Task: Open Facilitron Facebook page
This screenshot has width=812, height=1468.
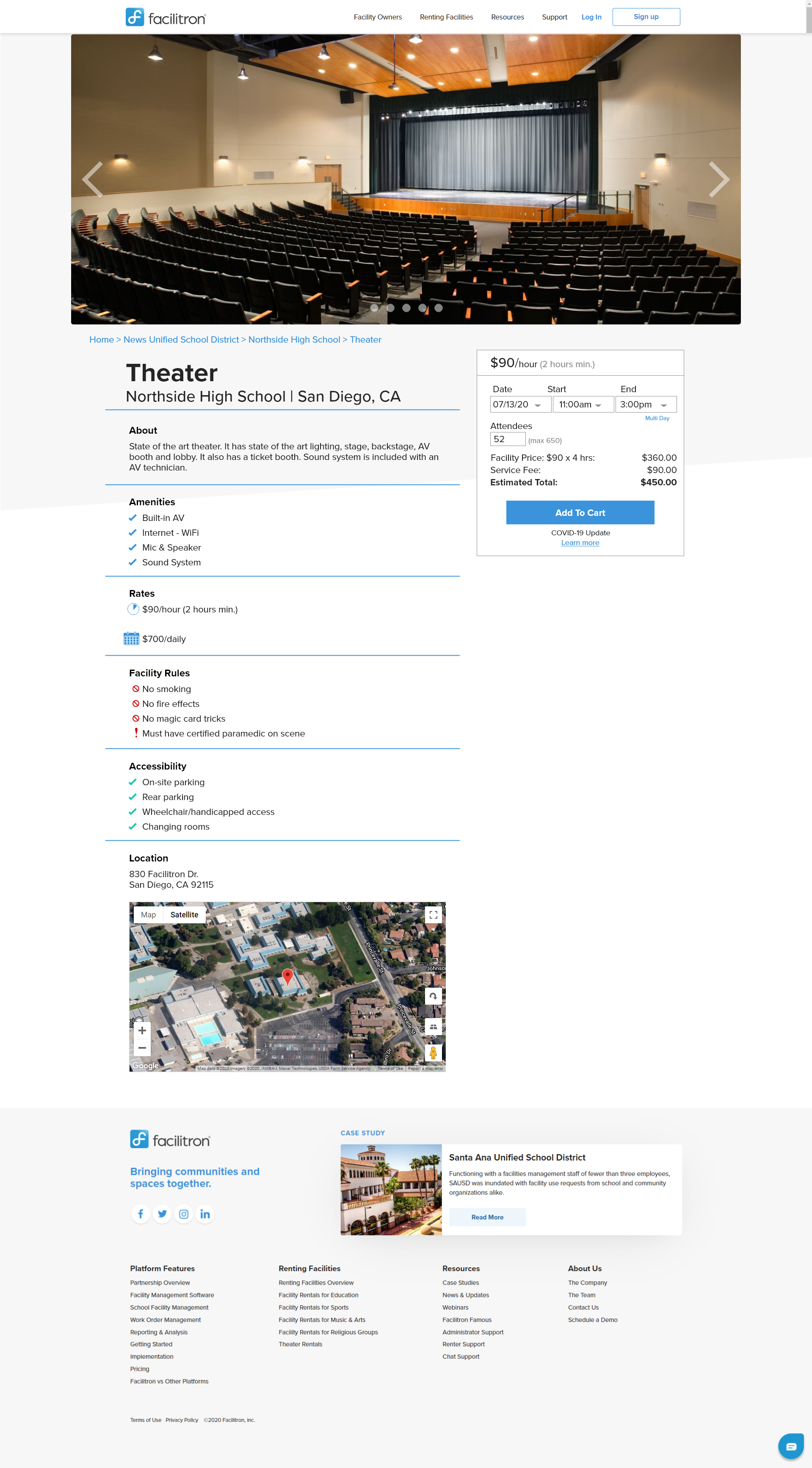Action: coord(140,1214)
